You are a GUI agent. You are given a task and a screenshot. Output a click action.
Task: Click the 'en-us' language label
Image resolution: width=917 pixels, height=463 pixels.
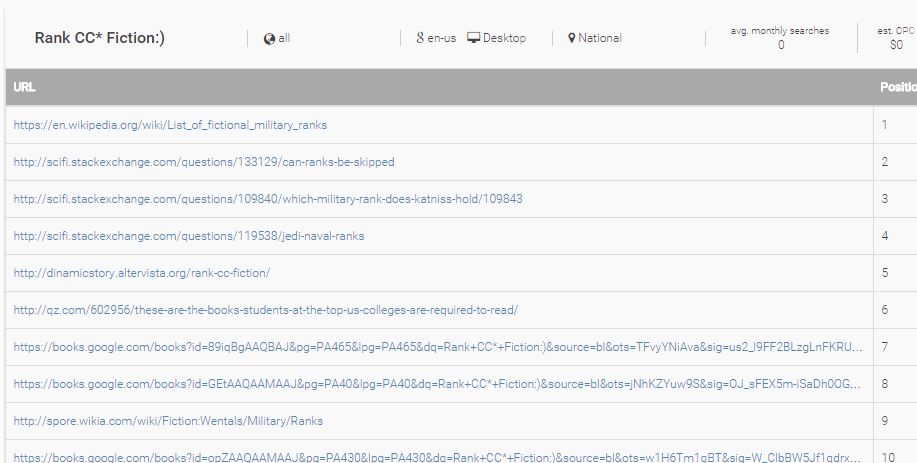[x=442, y=39]
